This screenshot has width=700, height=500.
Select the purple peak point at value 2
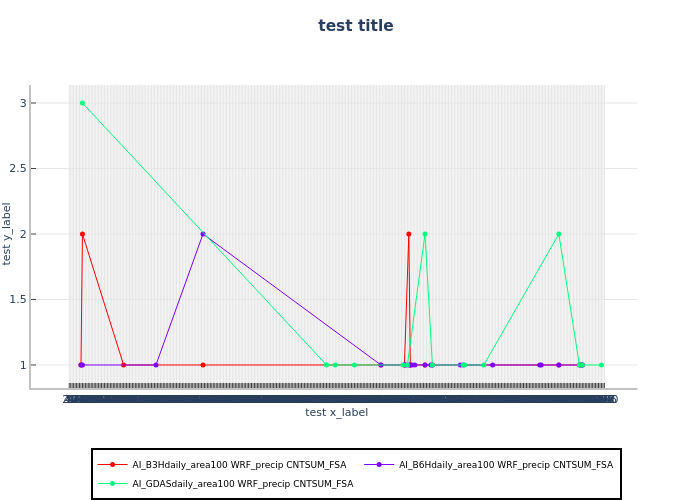tap(203, 234)
